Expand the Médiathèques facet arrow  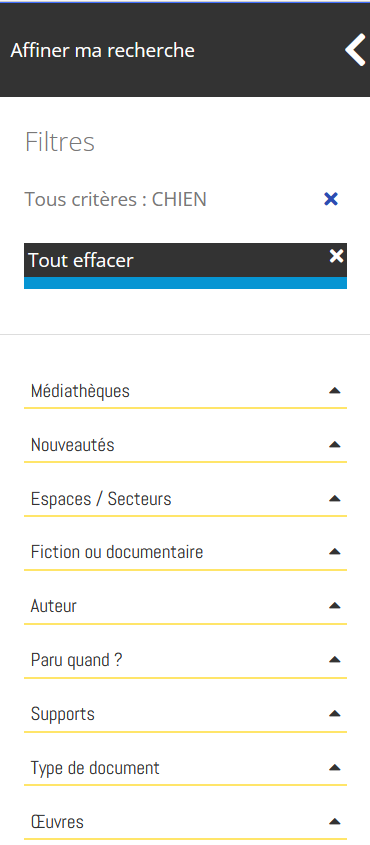334,391
